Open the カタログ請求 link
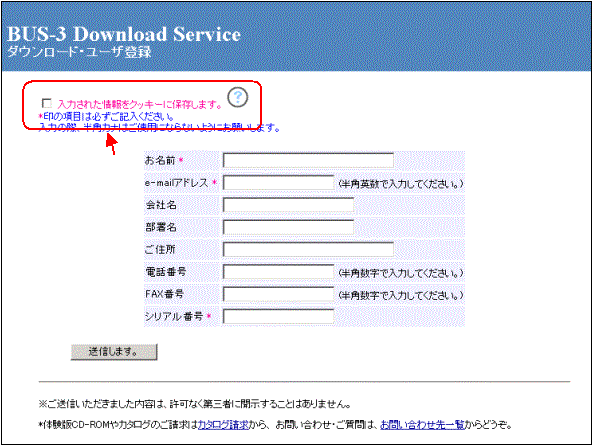 [x=224, y=425]
